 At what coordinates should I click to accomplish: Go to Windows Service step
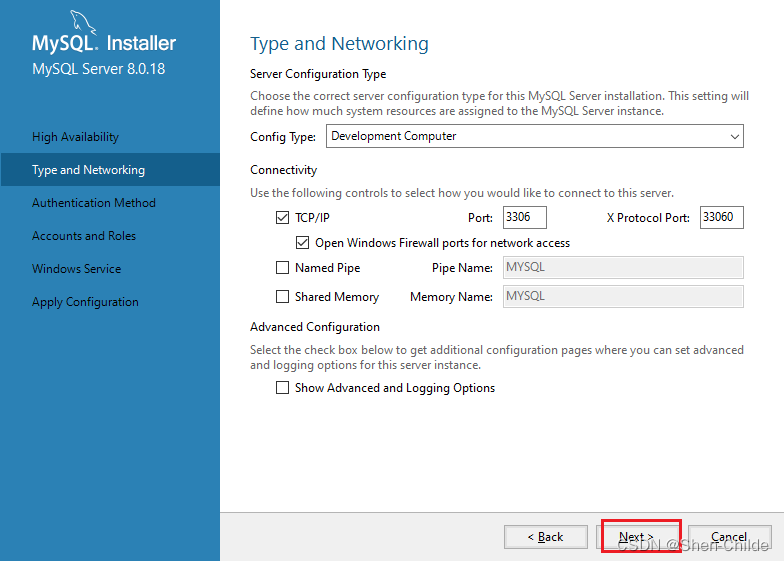(x=76, y=268)
